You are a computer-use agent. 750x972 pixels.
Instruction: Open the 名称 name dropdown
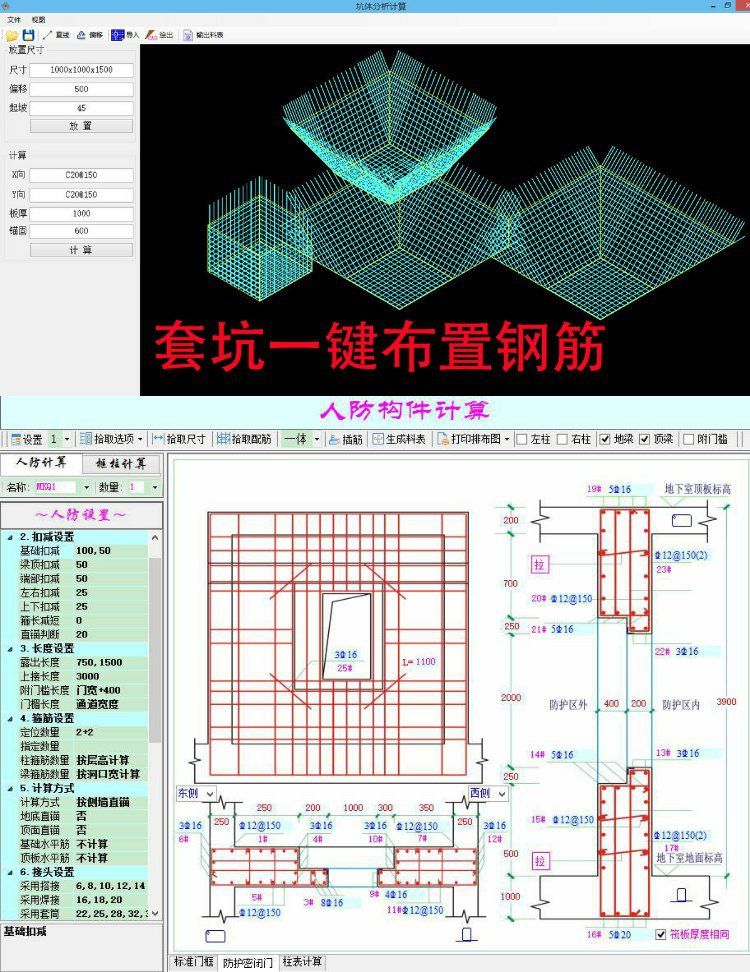[86, 487]
